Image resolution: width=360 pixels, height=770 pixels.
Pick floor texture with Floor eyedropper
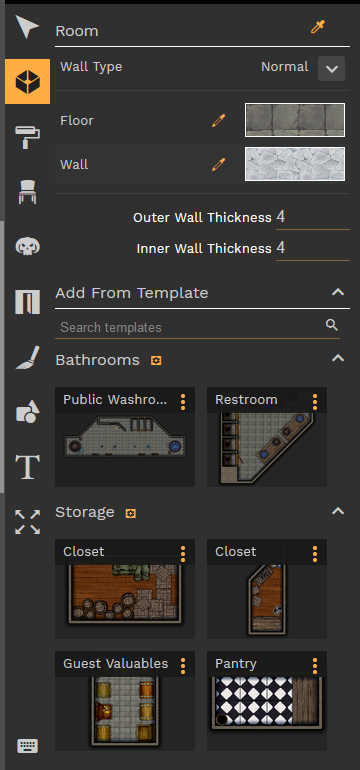point(219,121)
